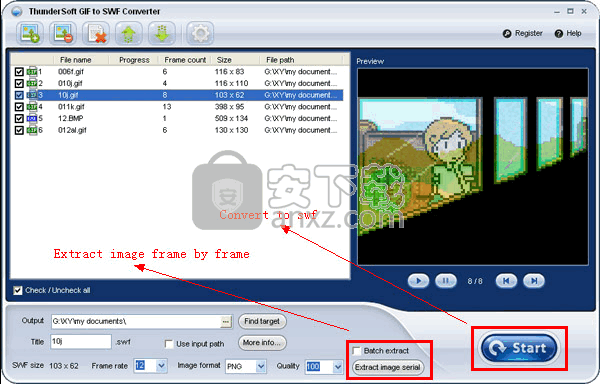
Task: Toggle the checkbox for 10j.gif
Action: (x=19, y=95)
